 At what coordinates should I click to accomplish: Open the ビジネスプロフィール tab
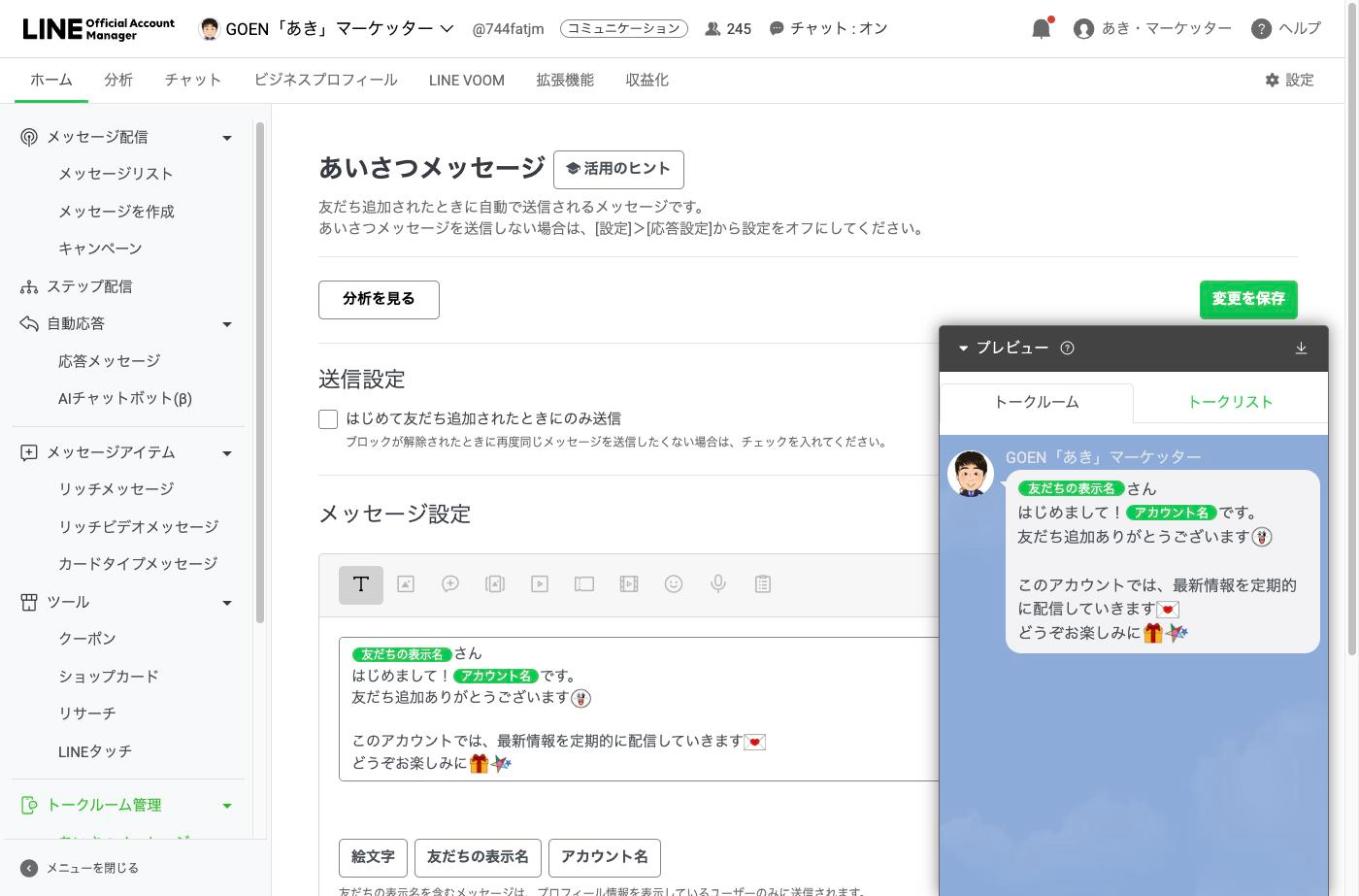tap(326, 80)
